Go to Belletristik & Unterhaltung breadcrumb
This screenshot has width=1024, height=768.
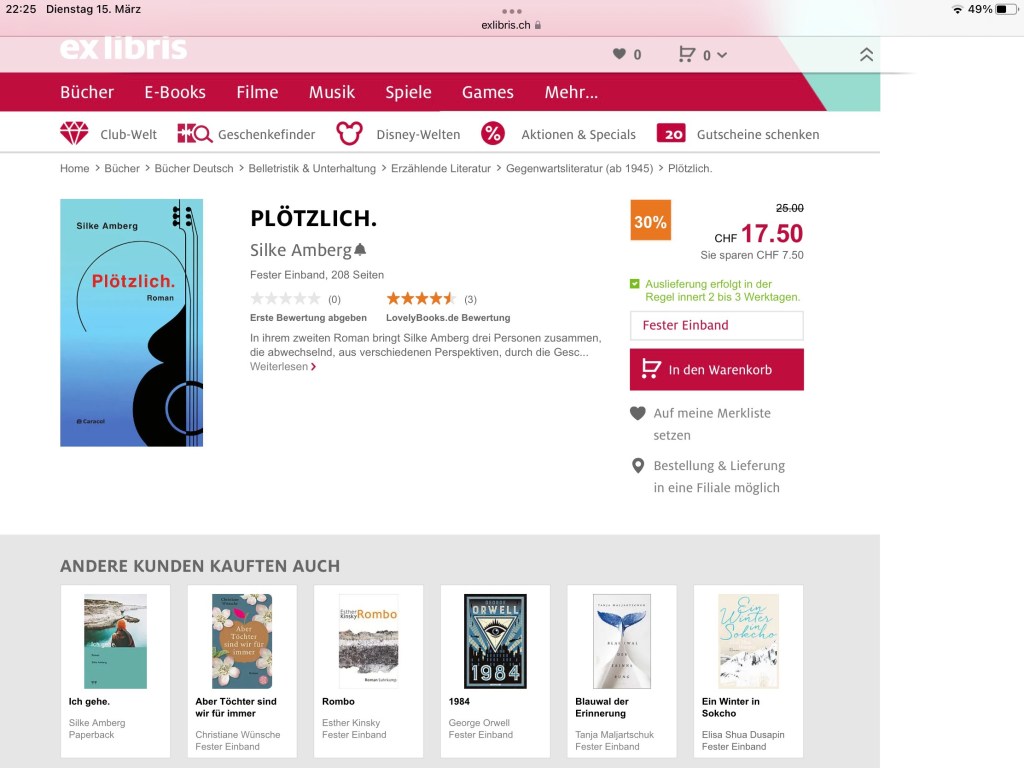tap(312, 169)
